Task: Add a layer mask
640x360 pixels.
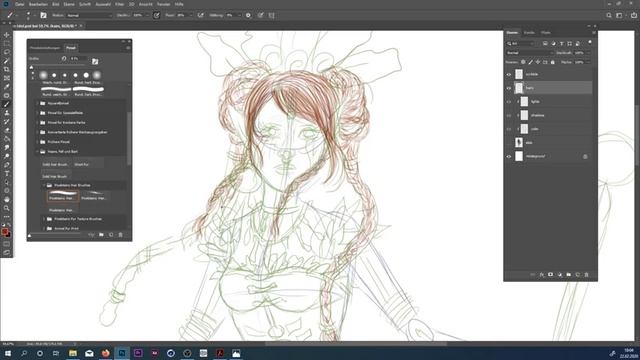Action: point(550,275)
